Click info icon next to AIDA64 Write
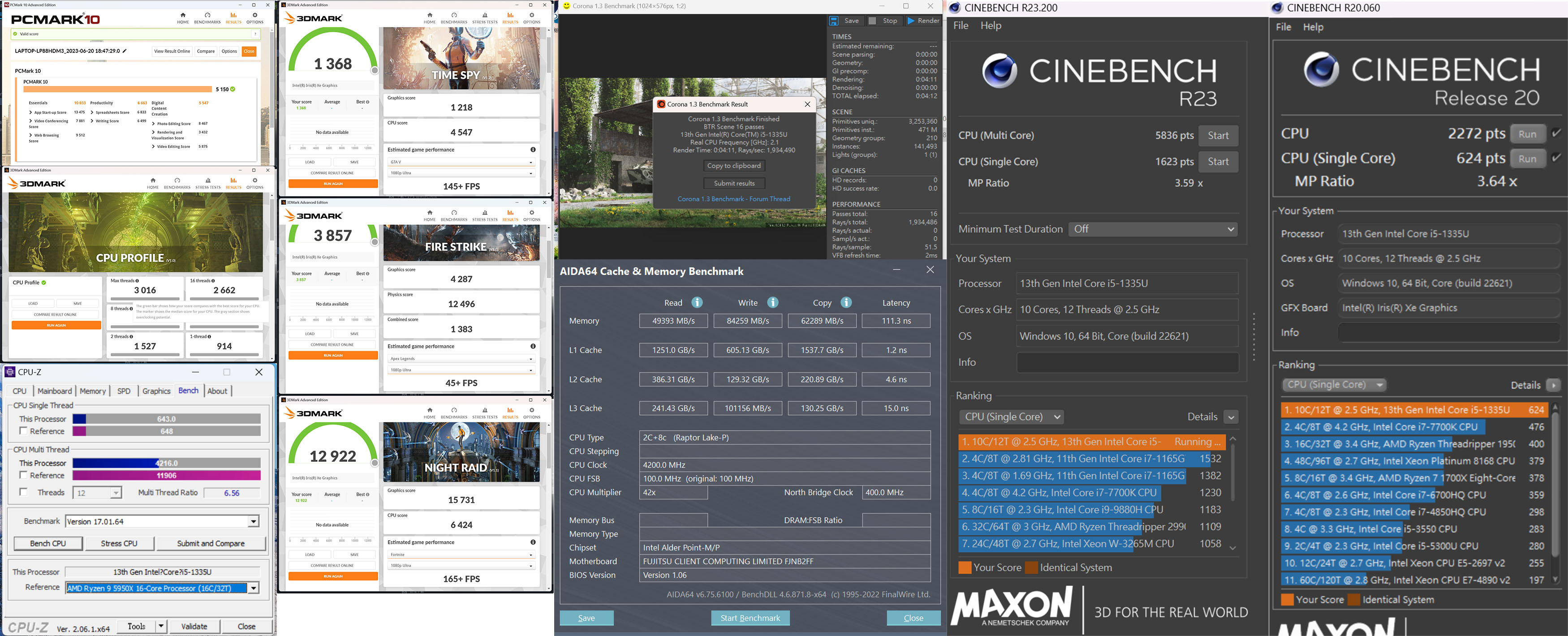The height and width of the screenshot is (636, 1568). click(x=772, y=302)
